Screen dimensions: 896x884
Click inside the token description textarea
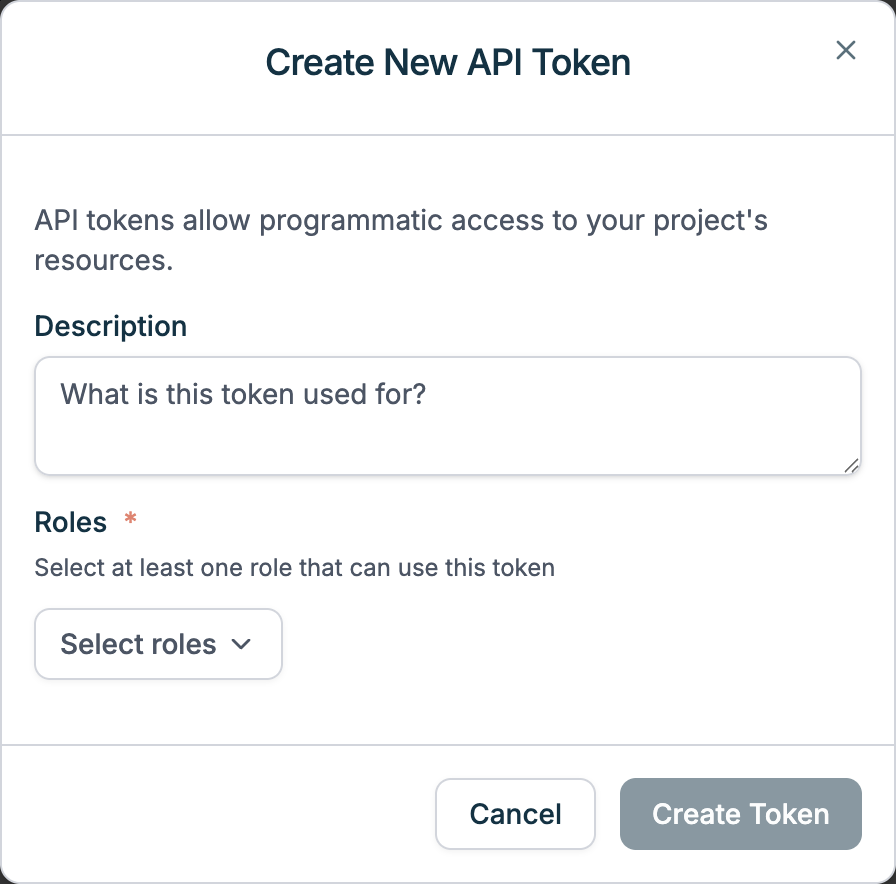coord(448,415)
